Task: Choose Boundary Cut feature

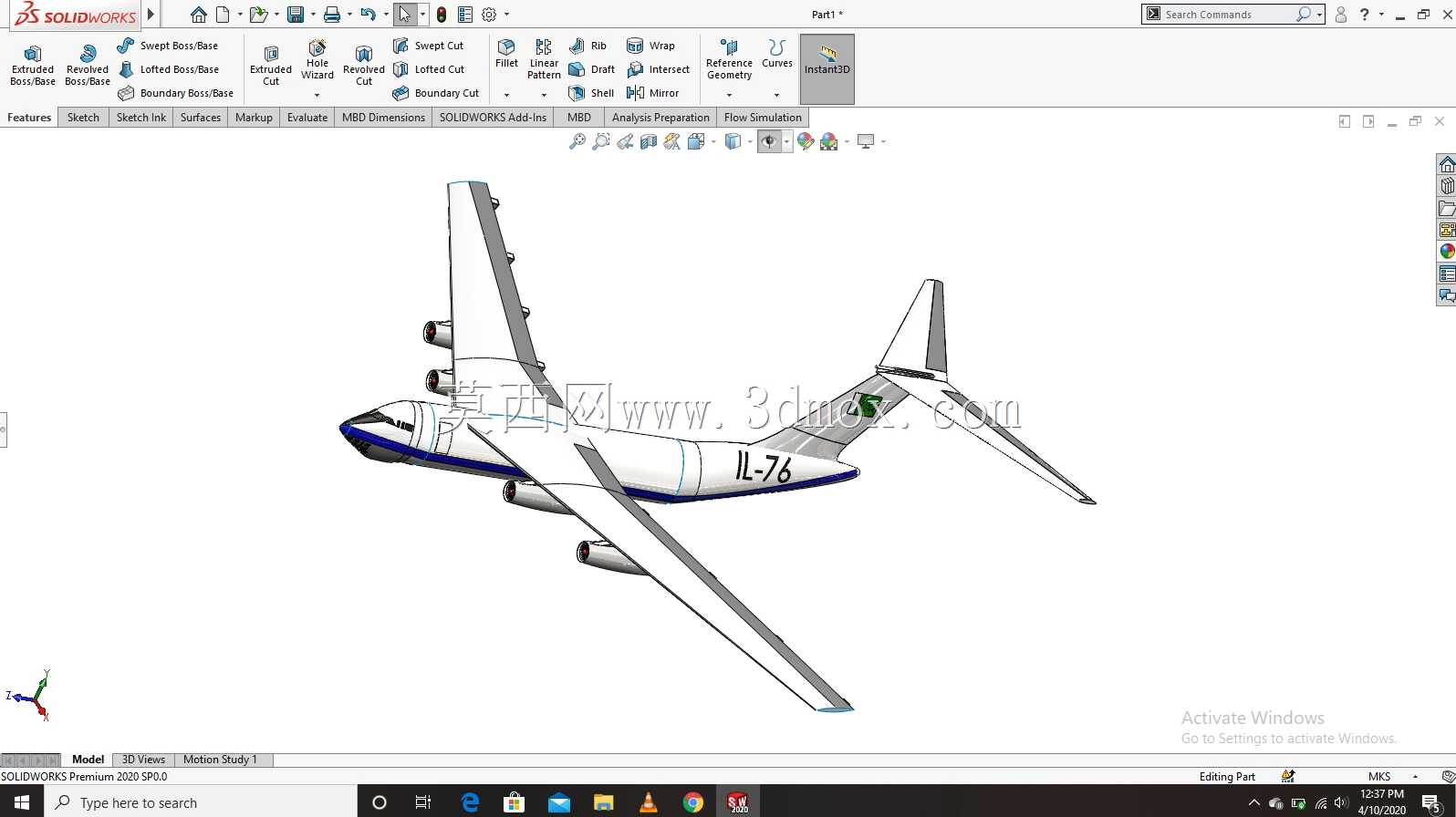Action: tap(435, 93)
